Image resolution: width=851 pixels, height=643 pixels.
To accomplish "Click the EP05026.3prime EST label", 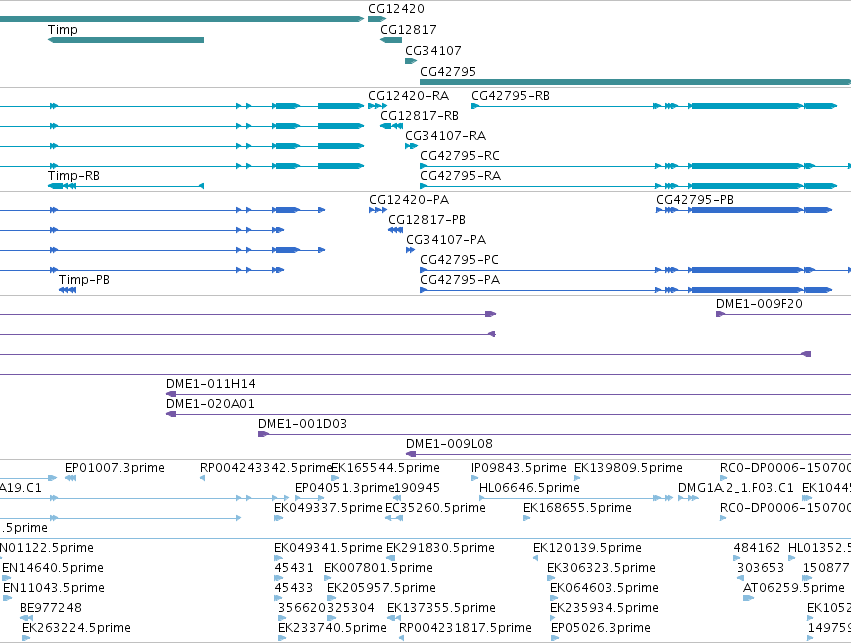I will pos(601,629).
